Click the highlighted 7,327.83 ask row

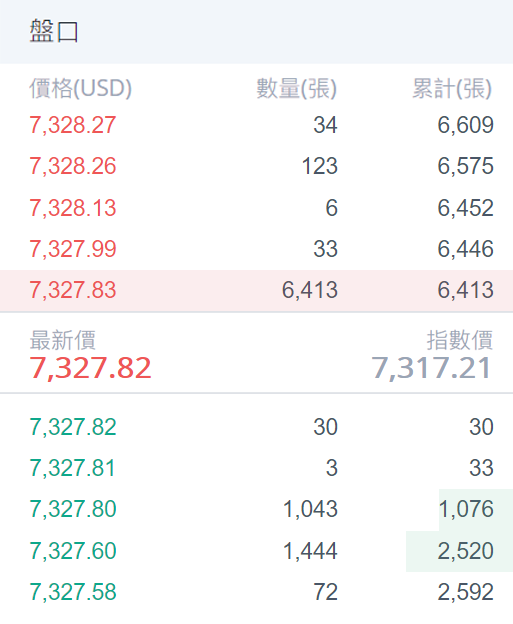pyautogui.click(x=256, y=291)
